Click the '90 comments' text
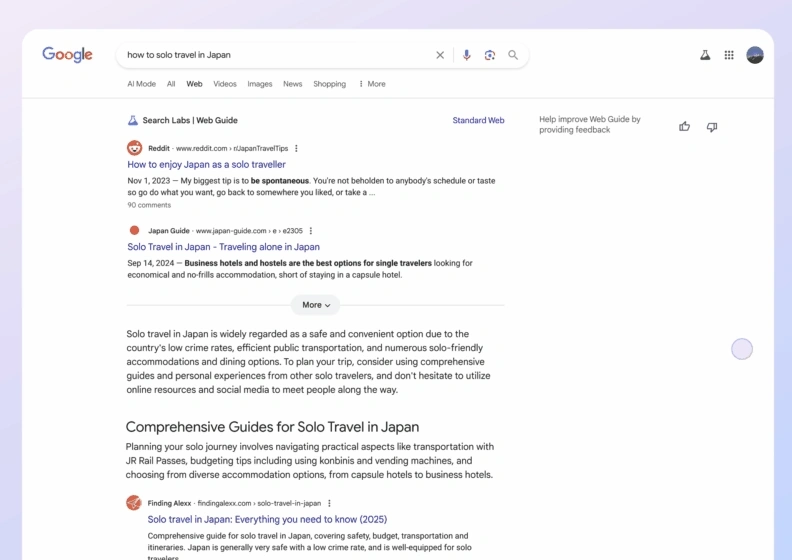Screen dimensions: 792x560 click(x=149, y=205)
